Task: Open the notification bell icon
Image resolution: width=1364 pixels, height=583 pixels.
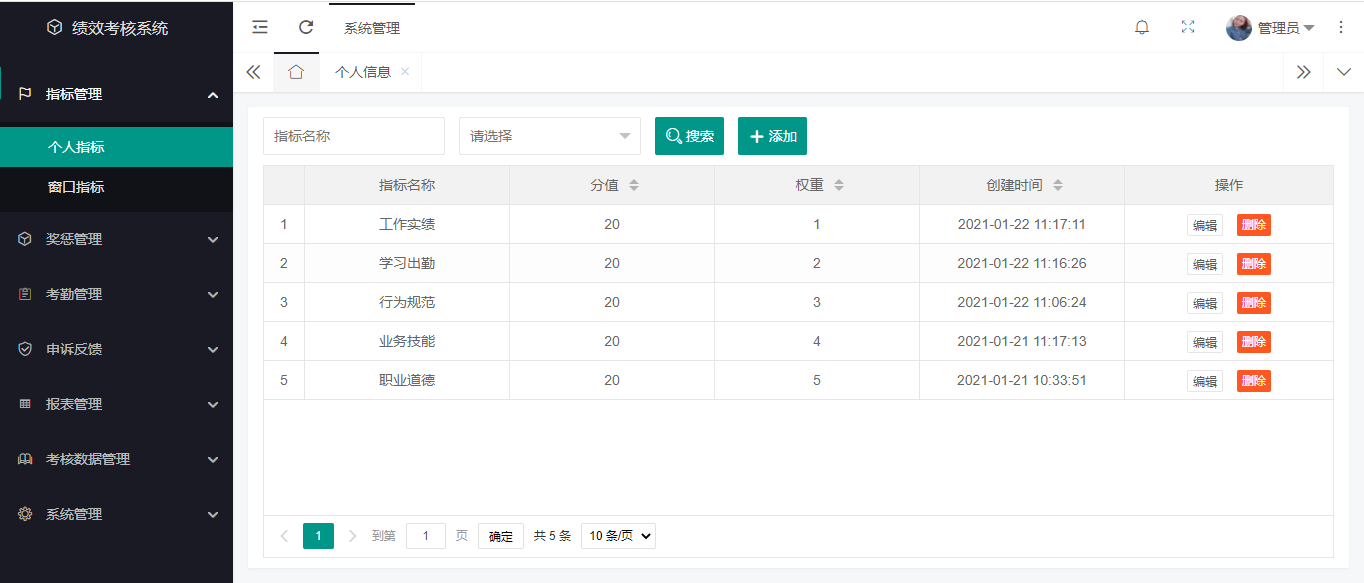Action: pos(1142,27)
